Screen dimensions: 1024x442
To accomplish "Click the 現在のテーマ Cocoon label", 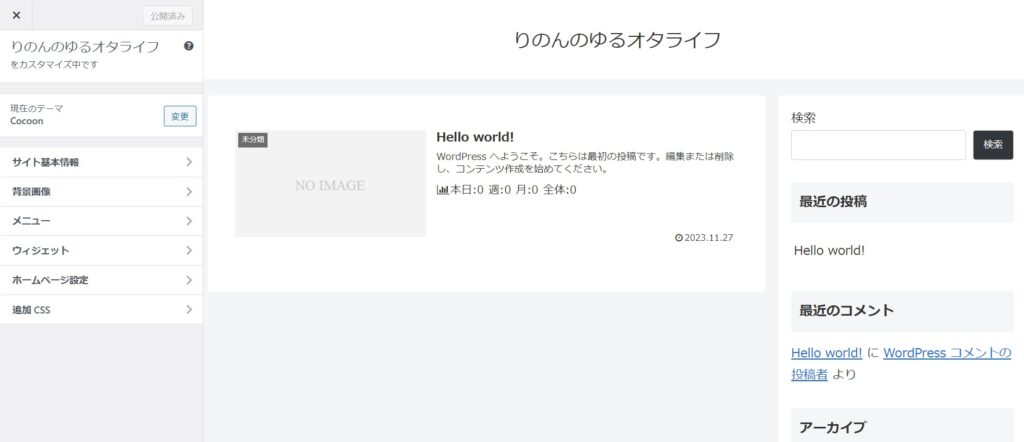I will tap(37, 115).
